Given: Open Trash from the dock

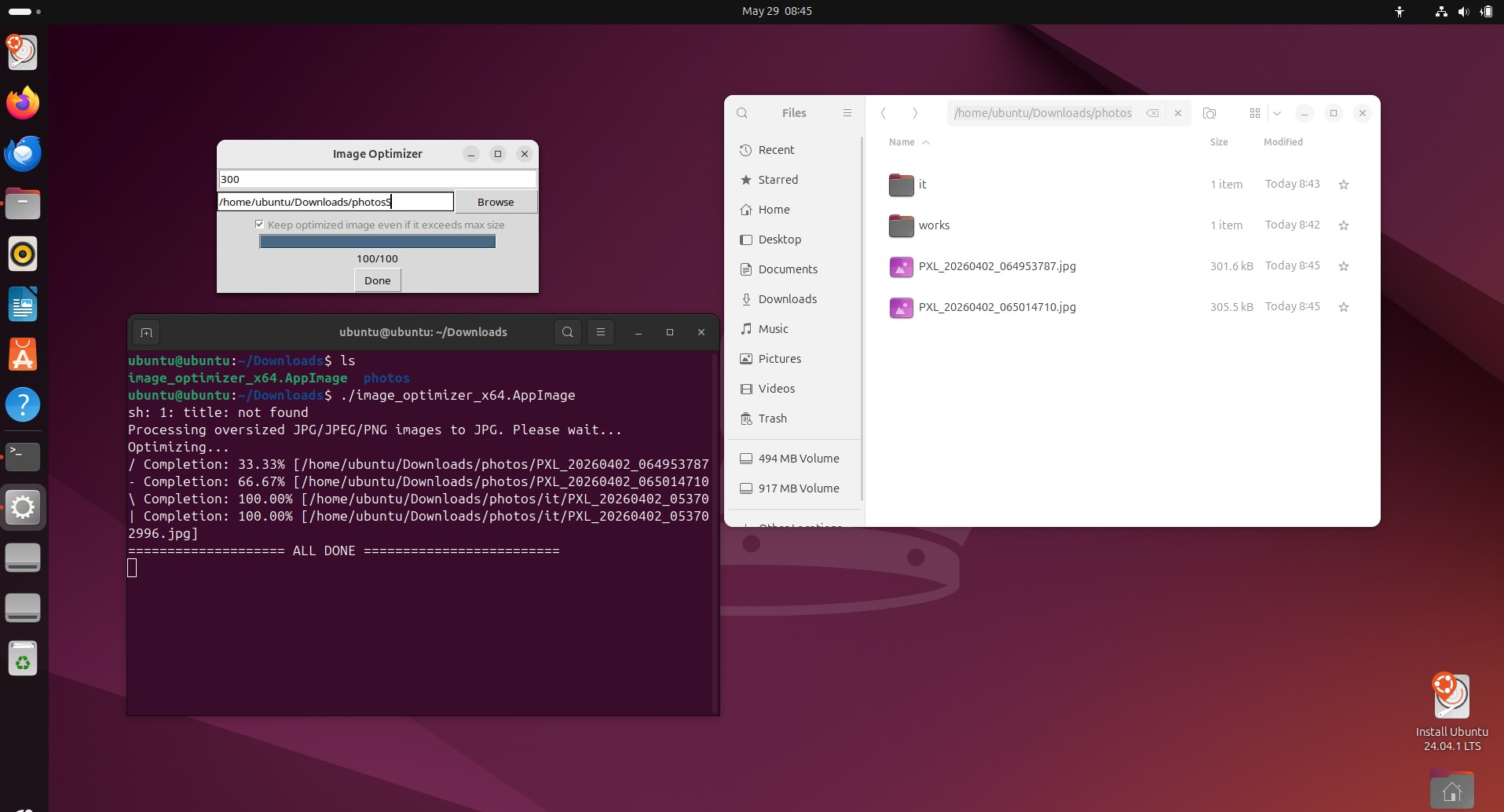Looking at the screenshot, I should click(23, 658).
